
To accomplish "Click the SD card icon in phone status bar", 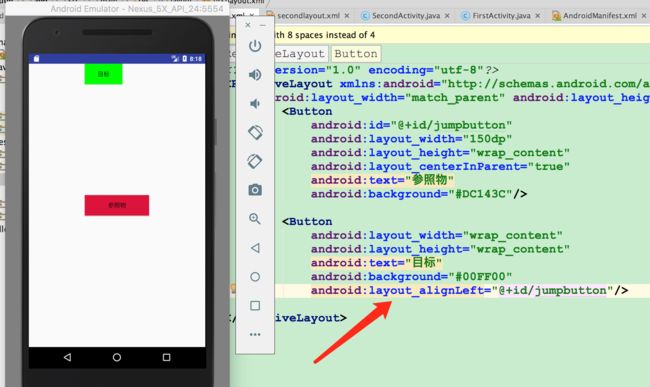I will (36, 59).
